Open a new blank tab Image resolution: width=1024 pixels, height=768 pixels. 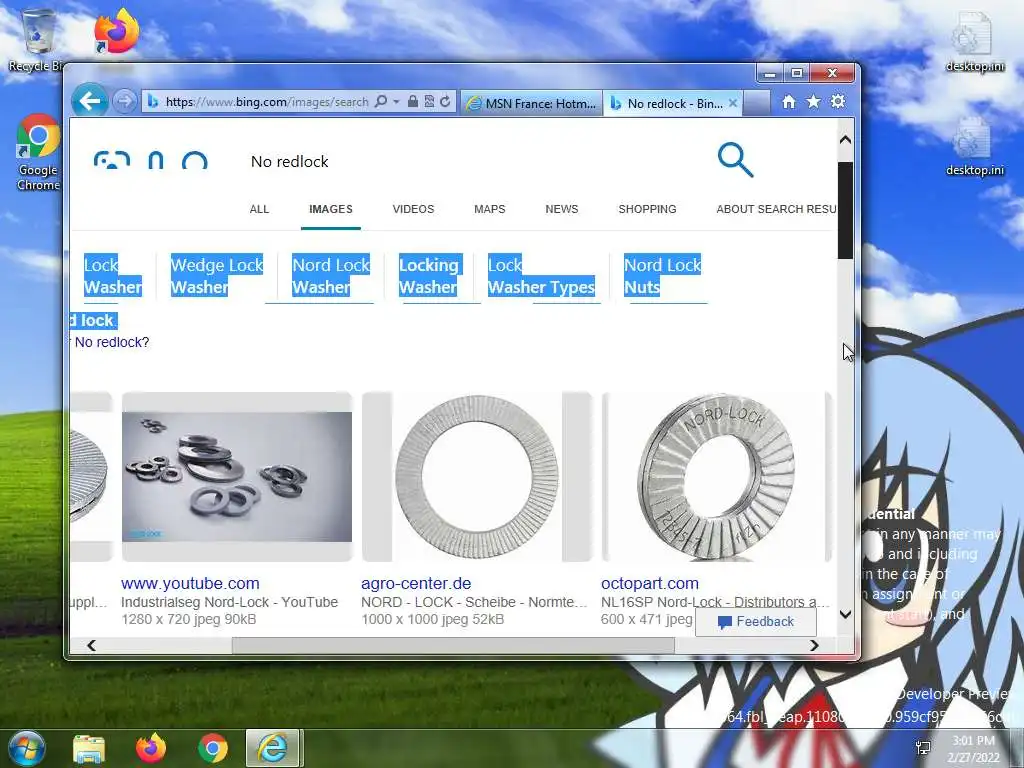pyautogui.click(x=756, y=103)
